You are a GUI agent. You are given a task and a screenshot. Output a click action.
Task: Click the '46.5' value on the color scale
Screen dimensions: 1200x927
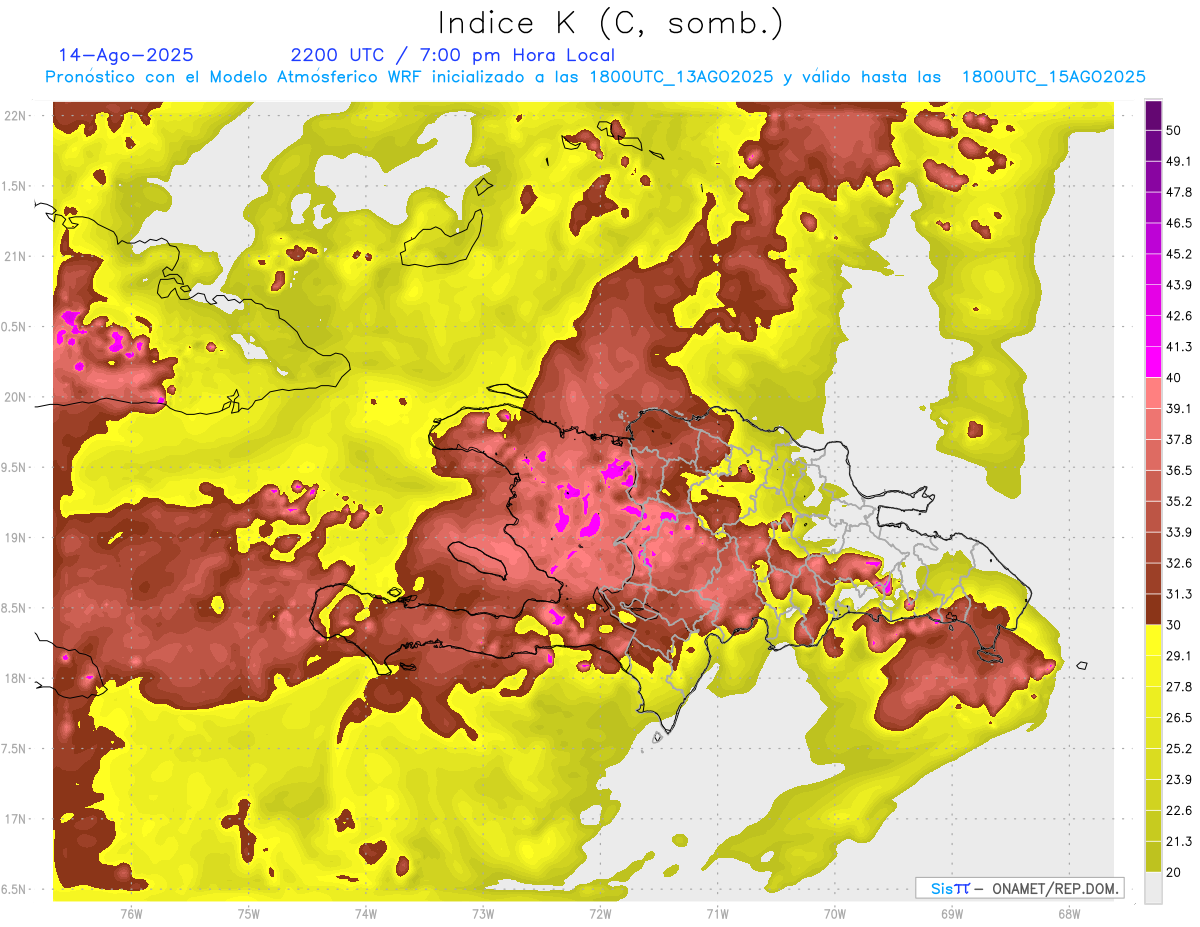click(x=1180, y=223)
